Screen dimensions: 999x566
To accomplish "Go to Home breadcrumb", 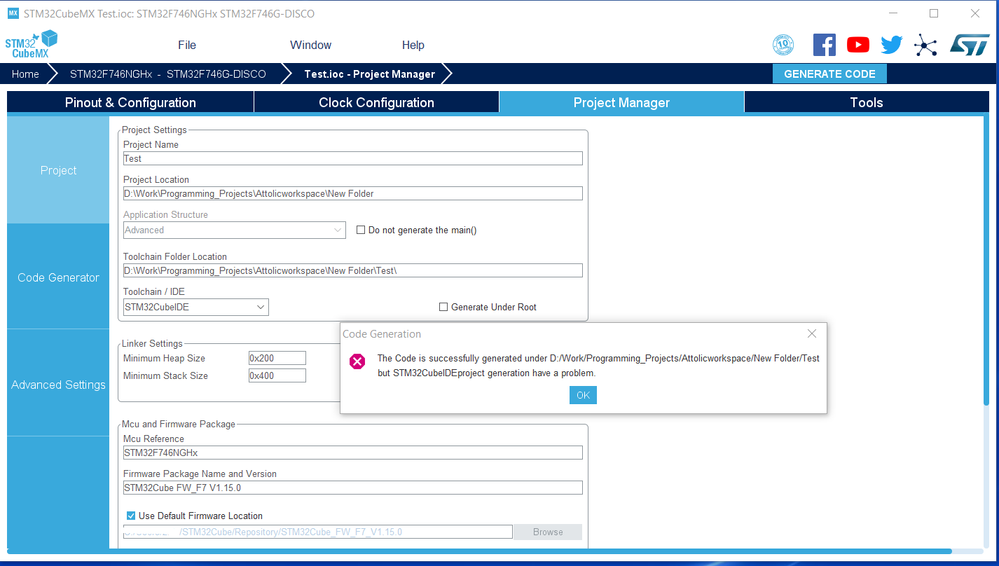I will [x=25, y=74].
